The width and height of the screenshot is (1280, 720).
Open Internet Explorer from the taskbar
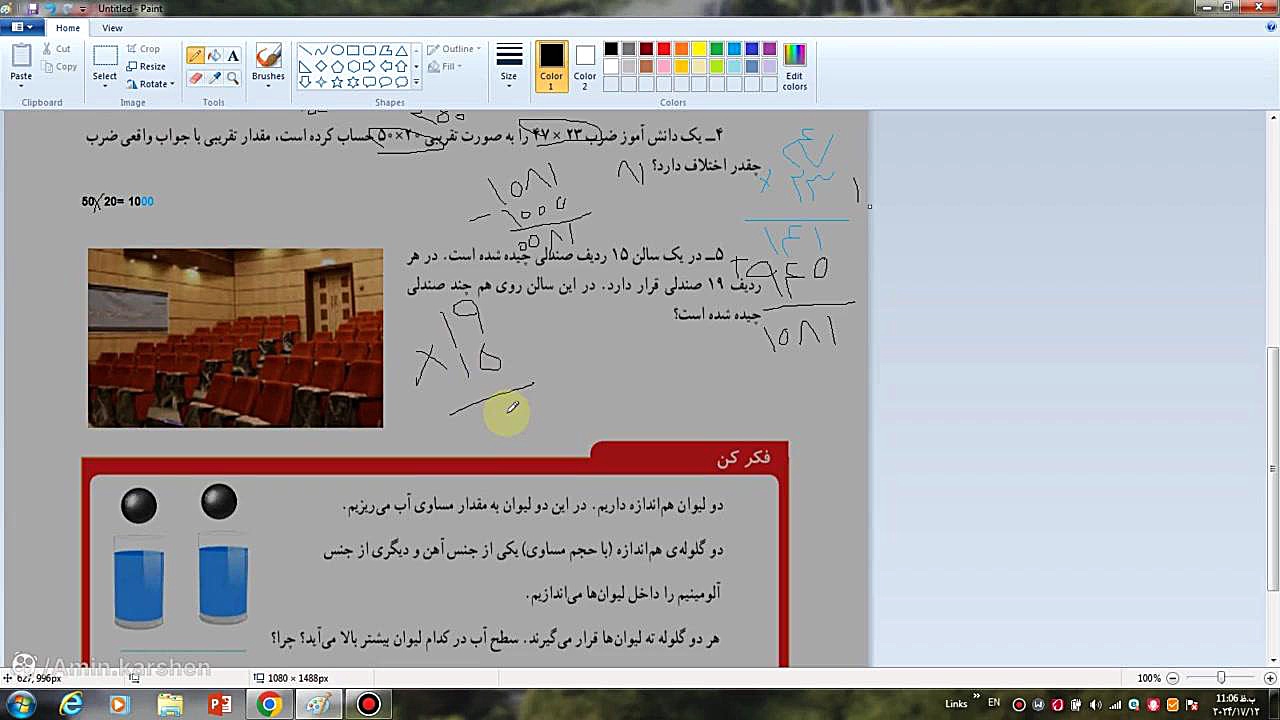(x=71, y=705)
